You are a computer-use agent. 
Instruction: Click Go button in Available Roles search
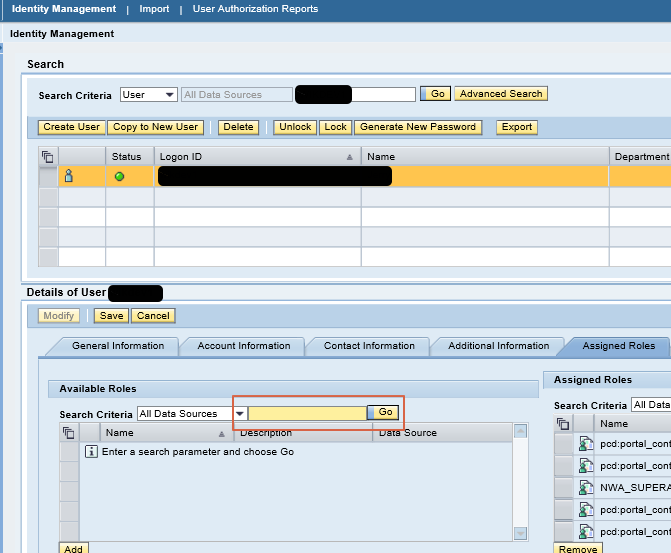coord(383,412)
